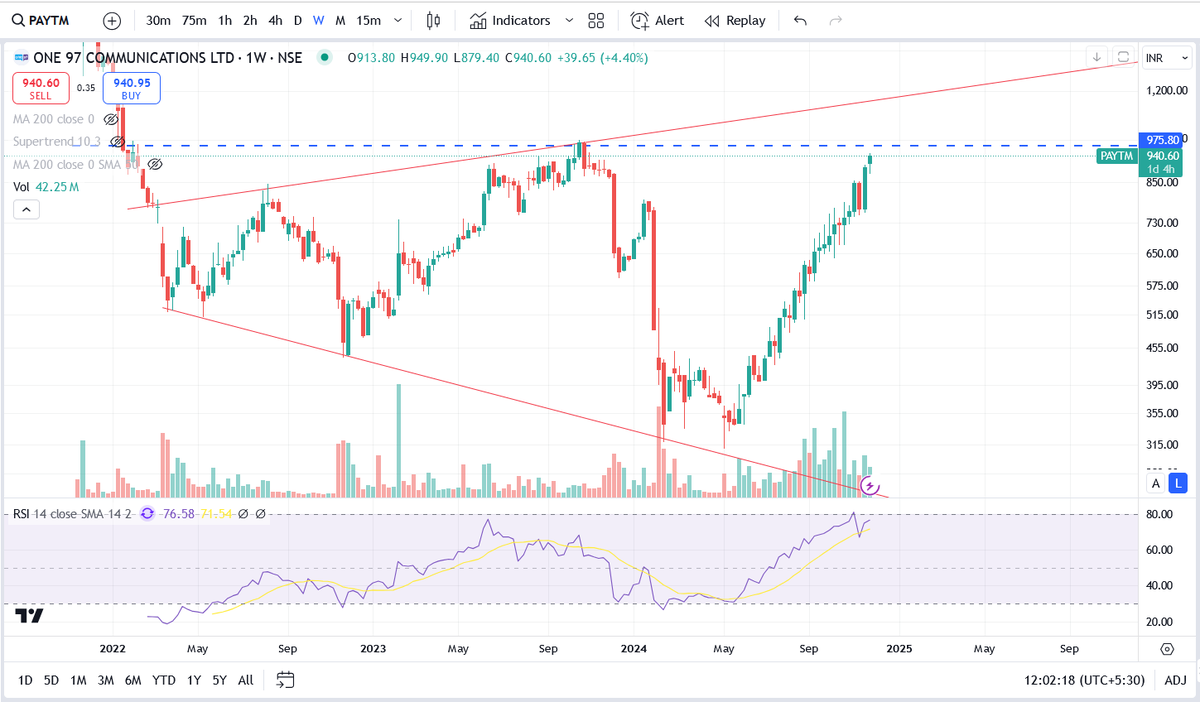This screenshot has height=702, width=1200.
Task: Expand the Indicators favorites dropdown arrow
Action: pyautogui.click(x=569, y=20)
